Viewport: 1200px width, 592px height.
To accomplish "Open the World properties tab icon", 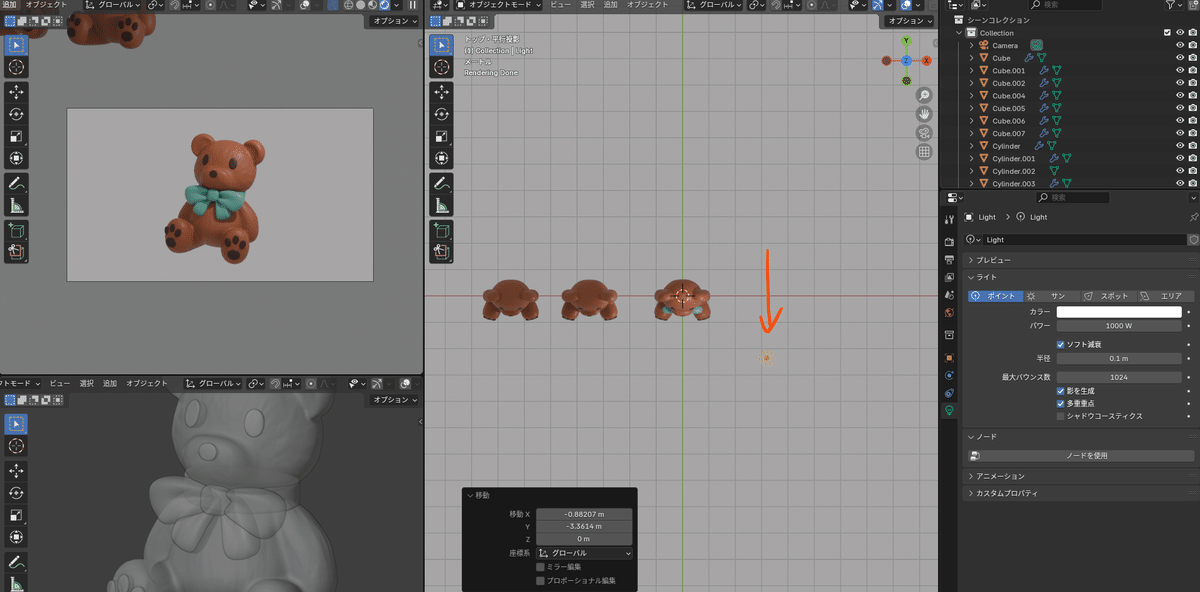I will coord(949,311).
